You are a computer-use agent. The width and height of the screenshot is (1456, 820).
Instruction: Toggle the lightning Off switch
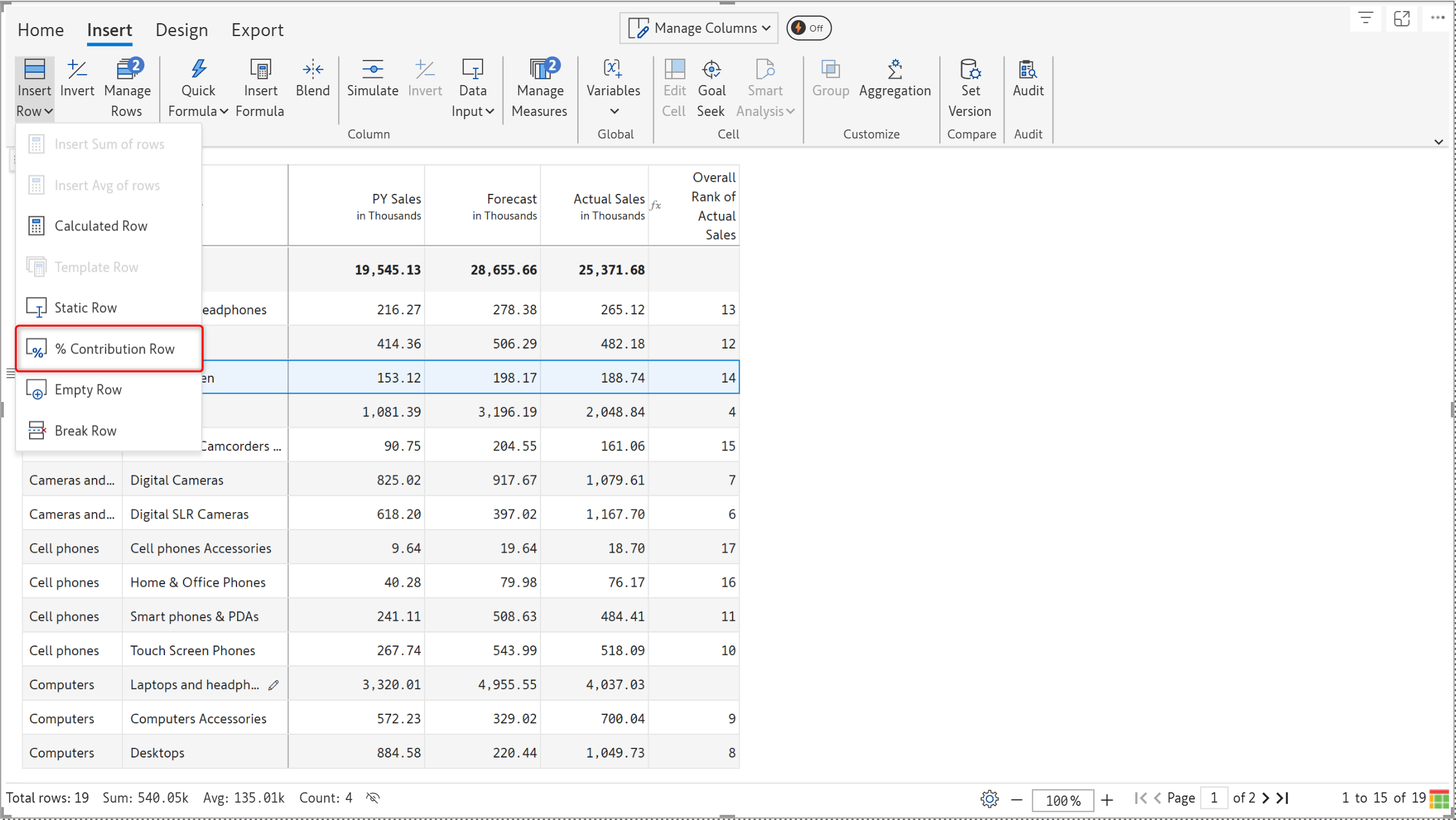[x=809, y=28]
